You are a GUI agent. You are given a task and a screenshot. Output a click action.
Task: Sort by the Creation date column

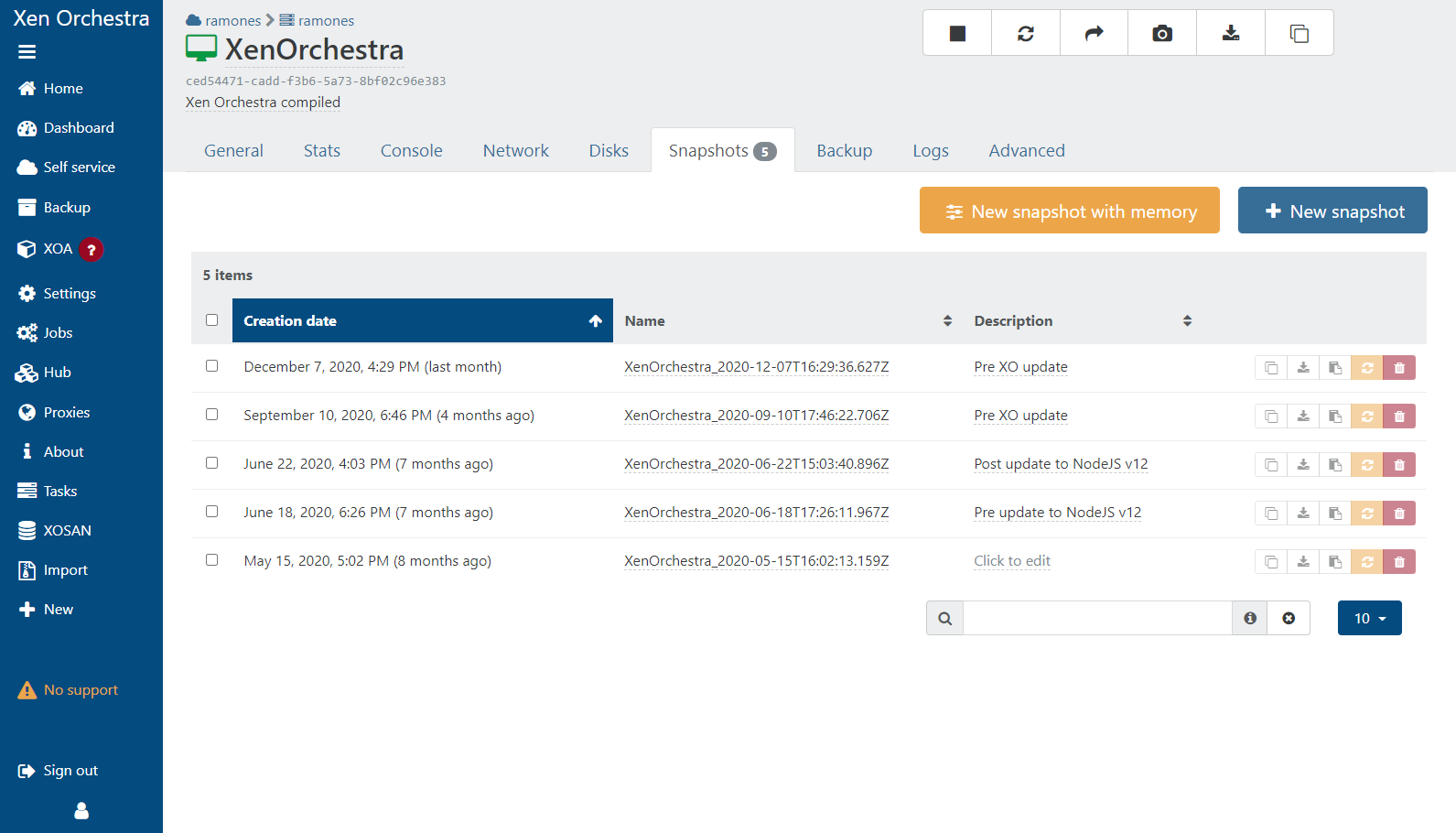click(x=423, y=320)
